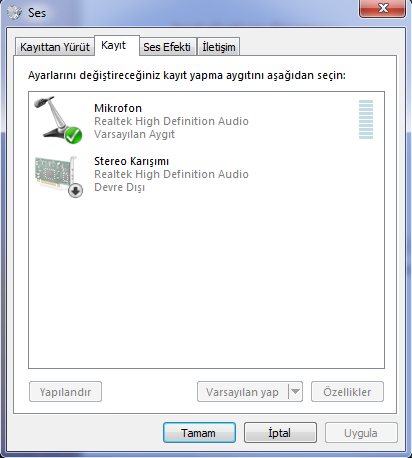Click the down-arrow disabled badge on Stereo Karışımı
Image resolution: width=412 pixels, height=458 pixels.
(76, 191)
